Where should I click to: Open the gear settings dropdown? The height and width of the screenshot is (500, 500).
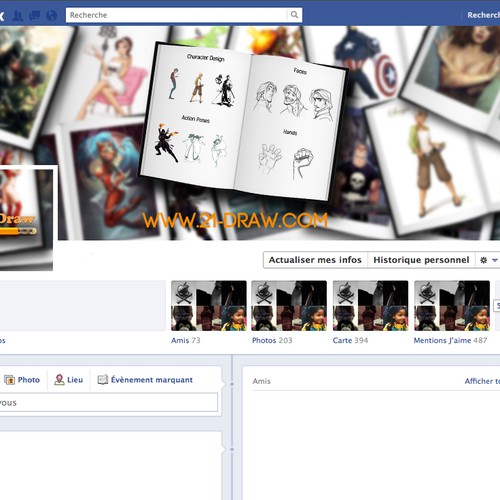point(489,260)
